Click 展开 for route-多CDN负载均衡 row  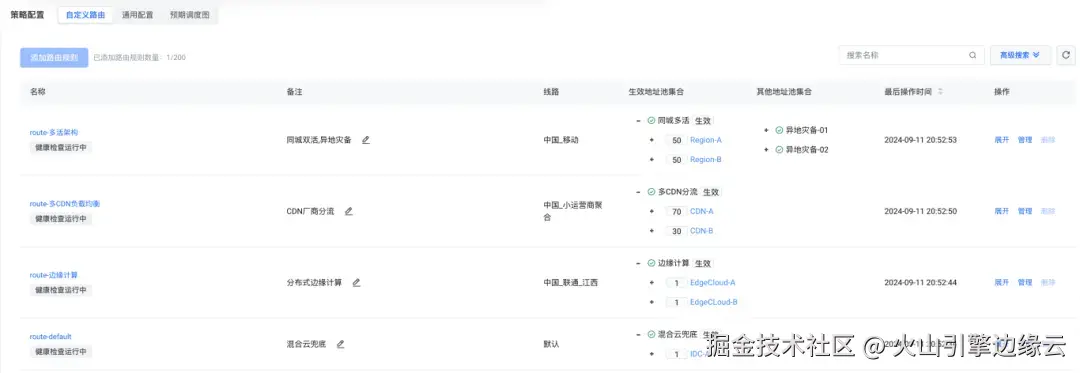pyautogui.click(x=1001, y=211)
